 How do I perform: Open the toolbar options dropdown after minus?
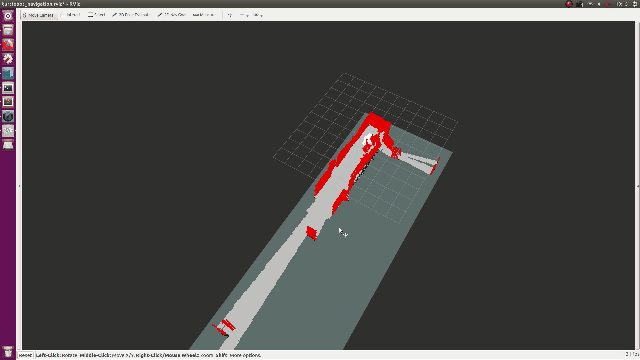[x=258, y=15]
